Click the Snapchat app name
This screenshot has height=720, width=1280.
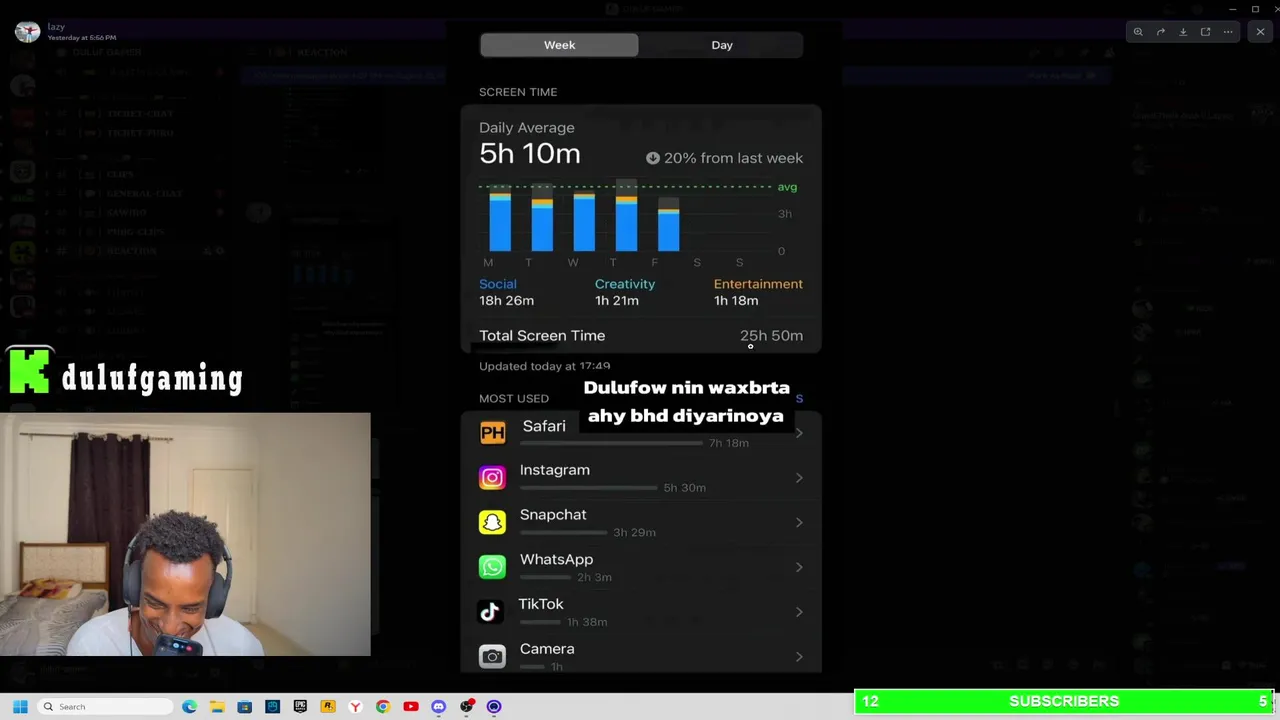[x=553, y=515]
